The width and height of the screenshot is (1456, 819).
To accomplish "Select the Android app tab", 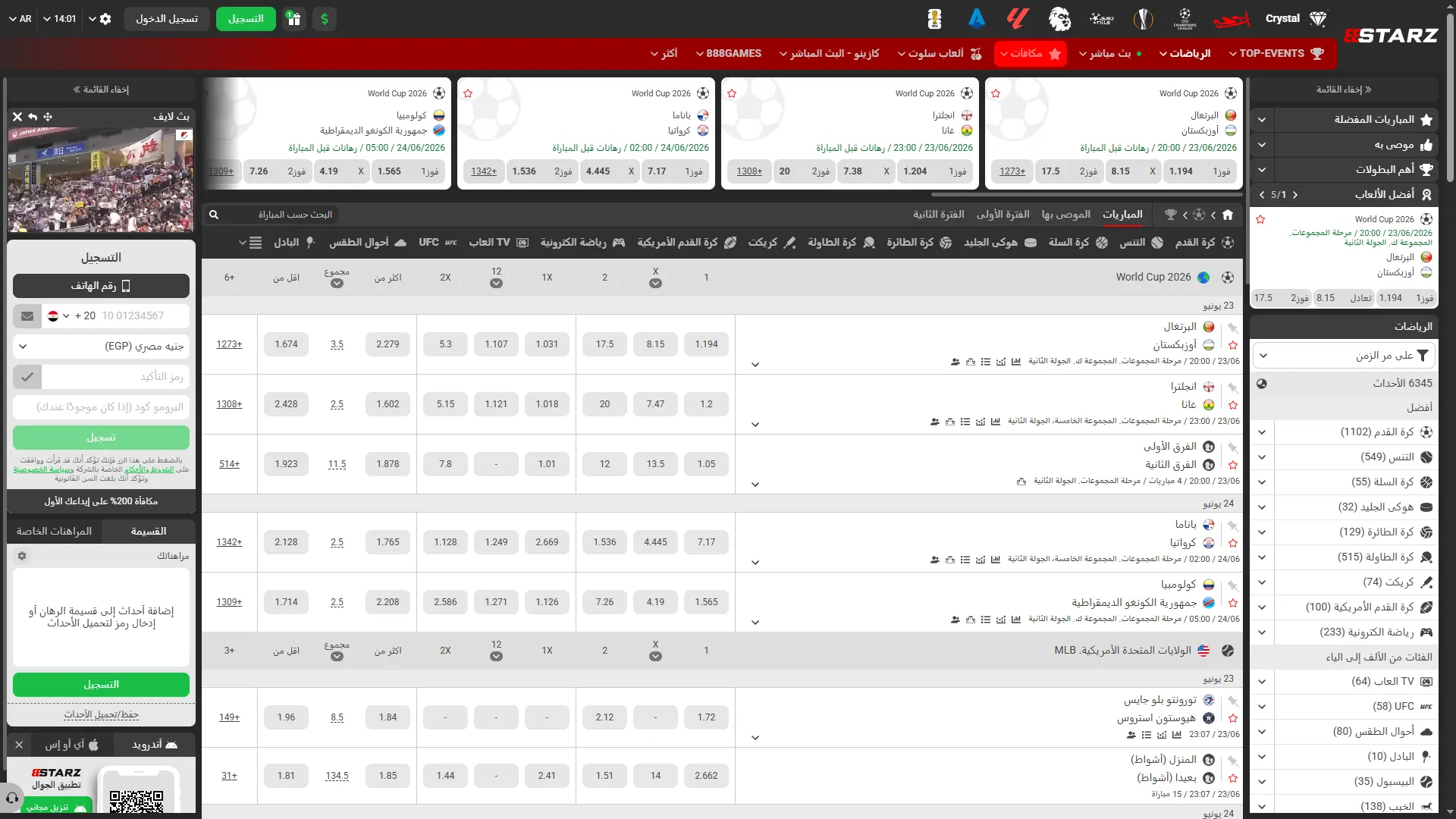I will click(x=155, y=745).
